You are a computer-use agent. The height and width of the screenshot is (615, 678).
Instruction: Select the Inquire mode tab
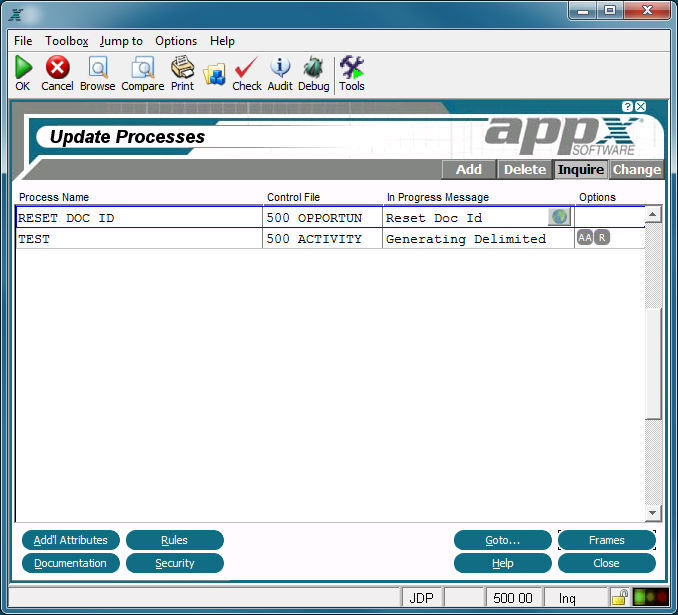[581, 170]
